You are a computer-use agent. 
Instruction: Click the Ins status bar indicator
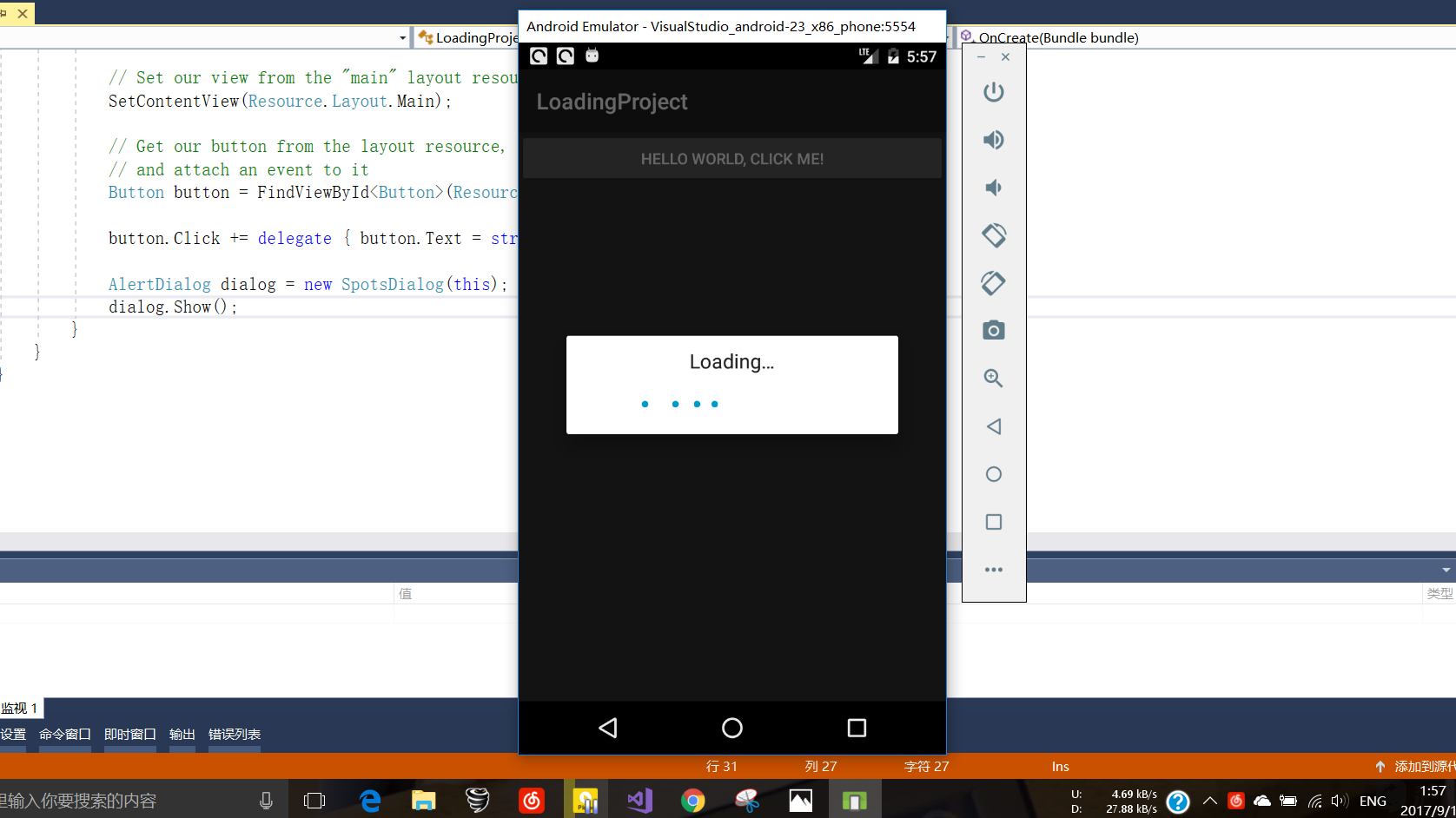pyautogui.click(x=1061, y=767)
